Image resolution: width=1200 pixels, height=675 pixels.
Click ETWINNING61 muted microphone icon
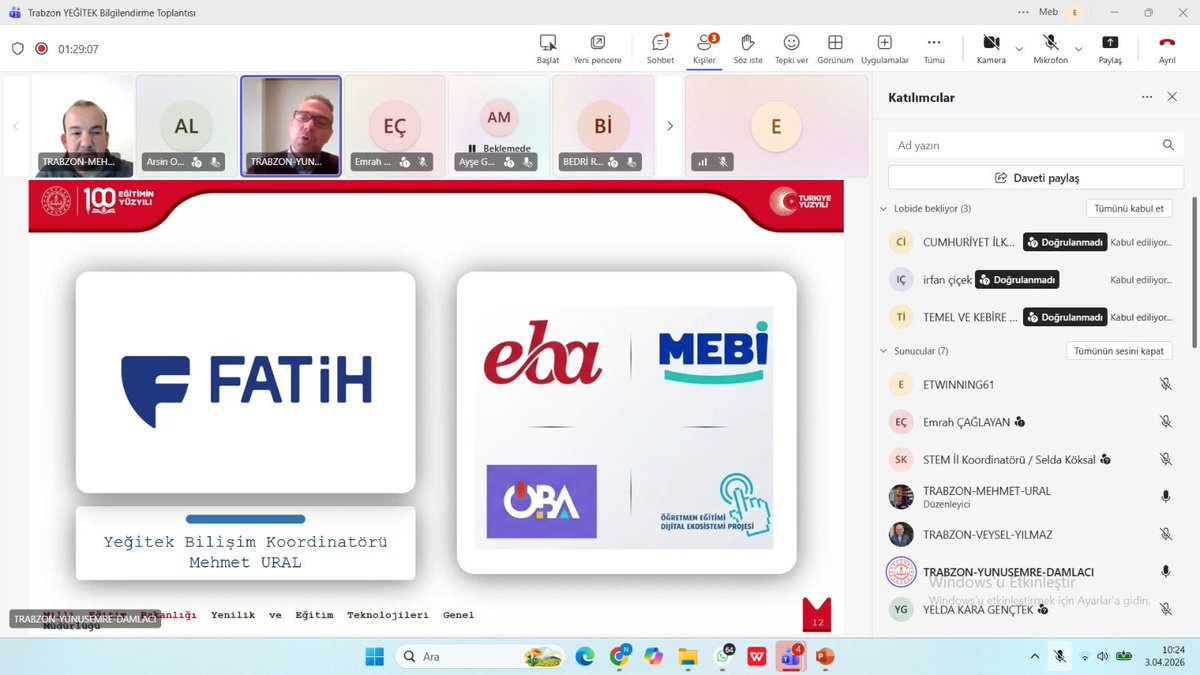(1165, 384)
